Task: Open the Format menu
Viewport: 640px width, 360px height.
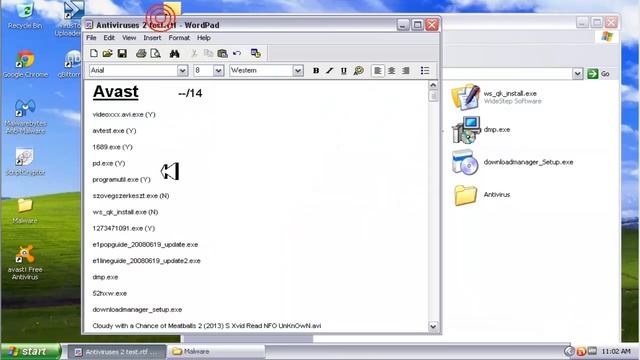Action: click(x=179, y=38)
